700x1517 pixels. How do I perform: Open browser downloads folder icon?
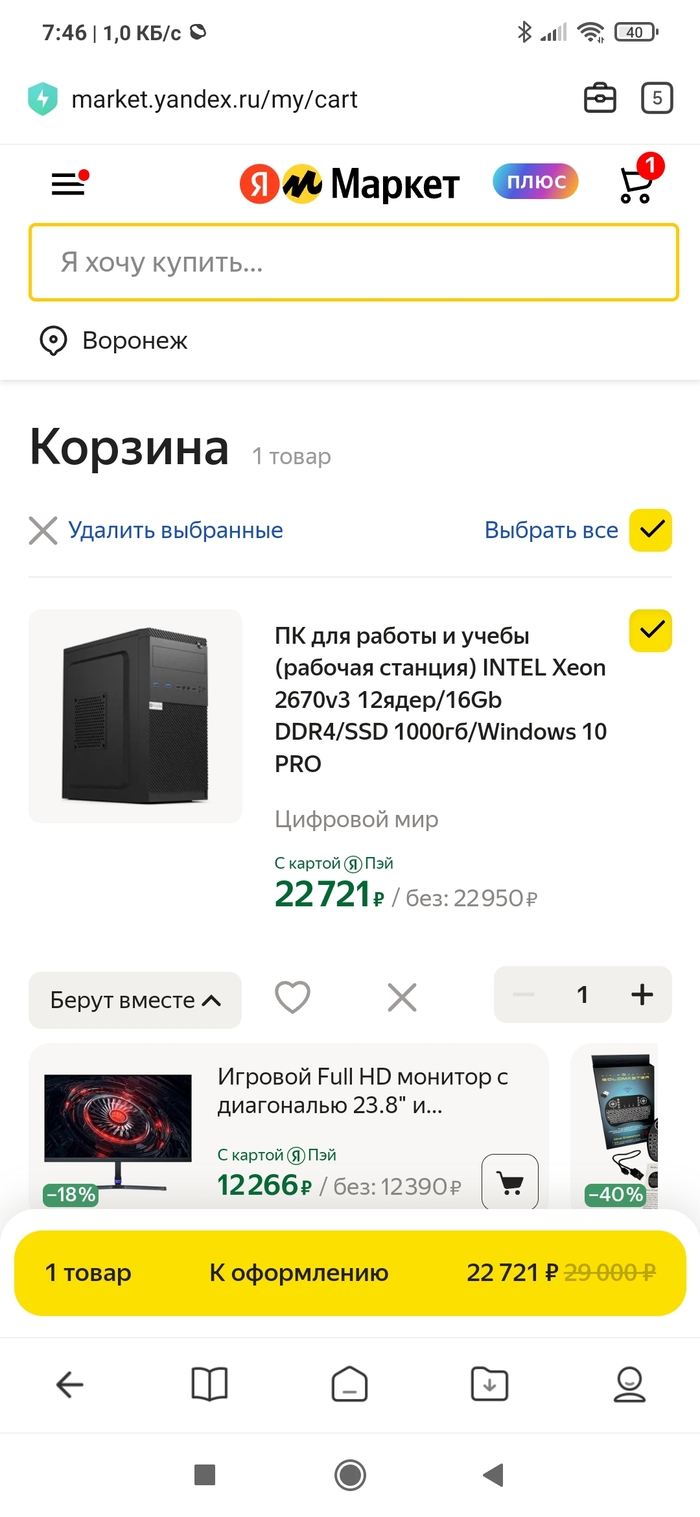(x=490, y=1384)
